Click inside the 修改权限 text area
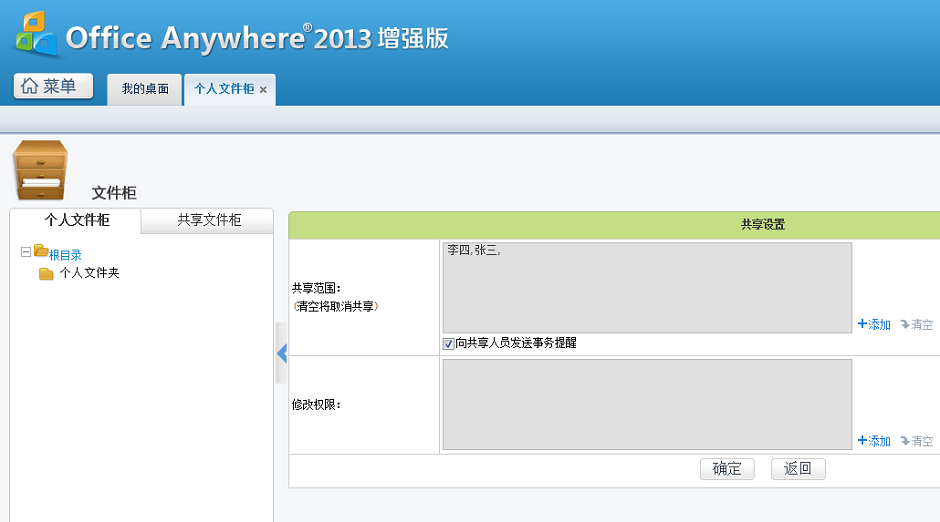The image size is (940, 522). click(x=647, y=404)
